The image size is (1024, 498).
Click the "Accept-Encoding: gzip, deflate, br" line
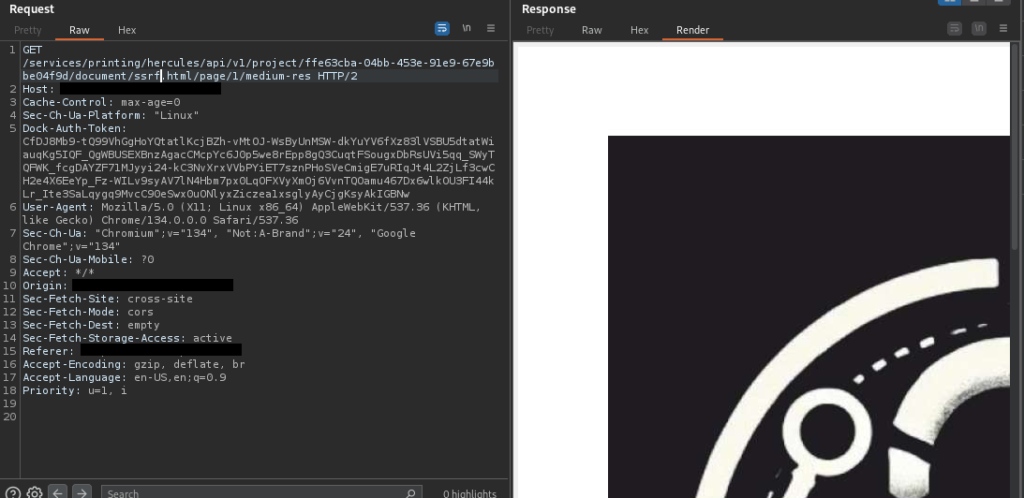pyautogui.click(x=134, y=364)
